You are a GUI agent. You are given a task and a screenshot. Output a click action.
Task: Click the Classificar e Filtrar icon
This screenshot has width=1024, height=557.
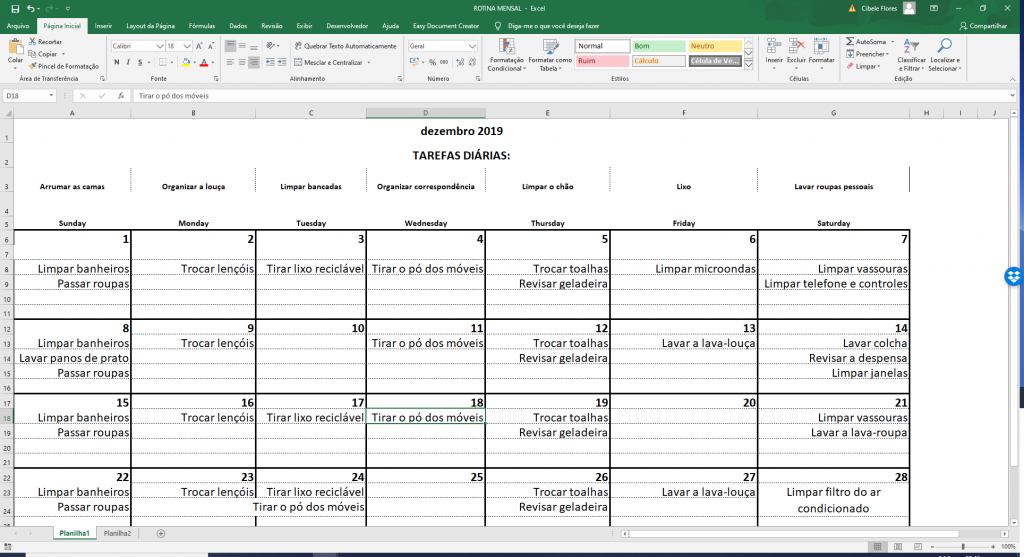(911, 47)
